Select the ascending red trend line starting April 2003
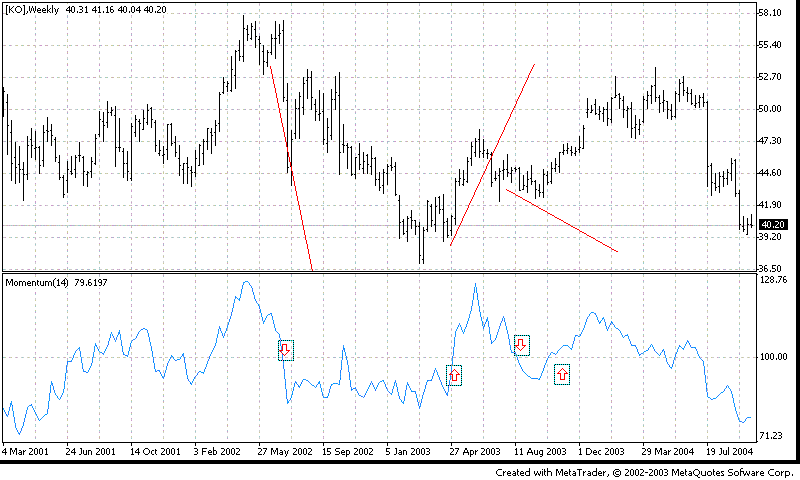 click(x=492, y=155)
